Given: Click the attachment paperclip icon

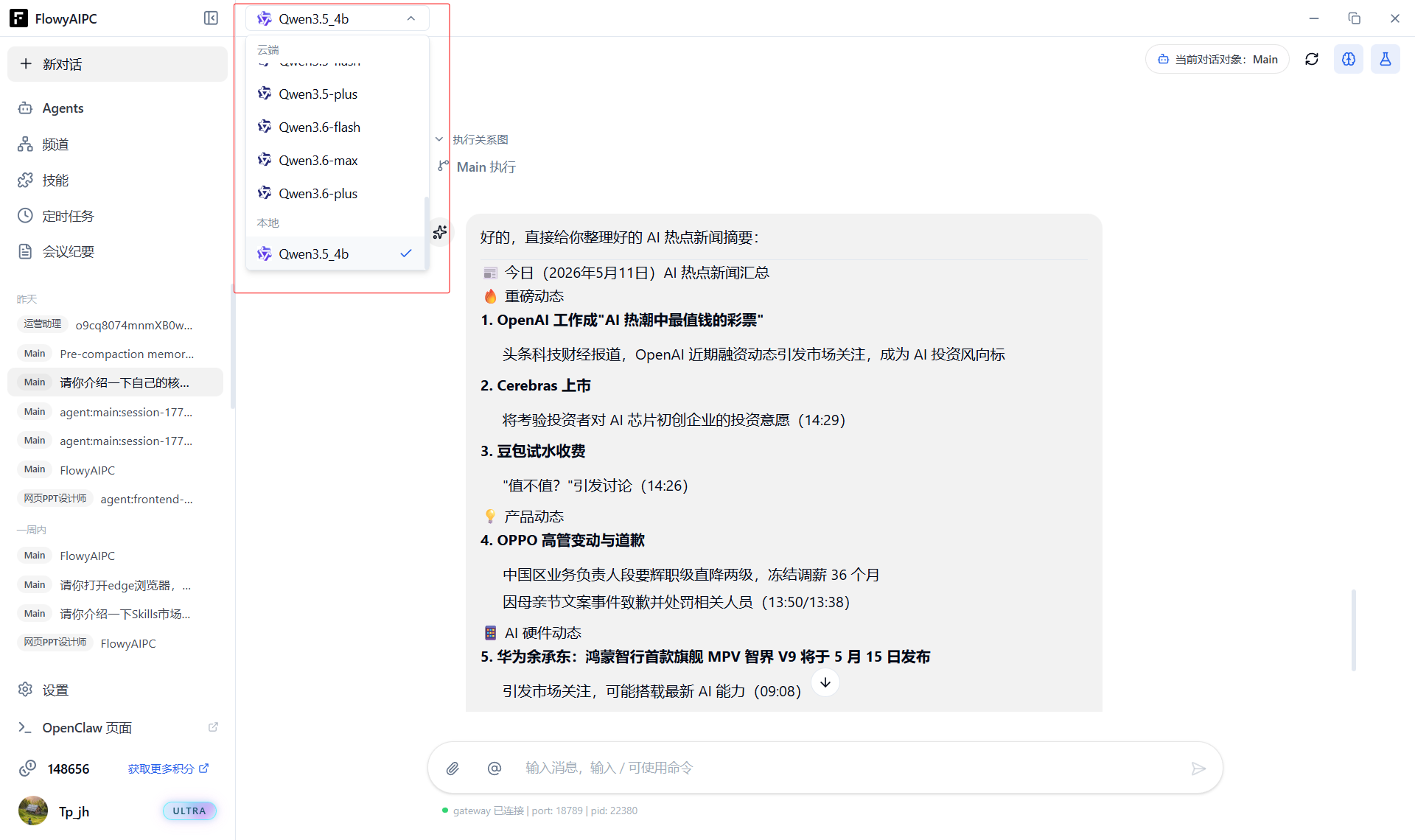Looking at the screenshot, I should 453,769.
